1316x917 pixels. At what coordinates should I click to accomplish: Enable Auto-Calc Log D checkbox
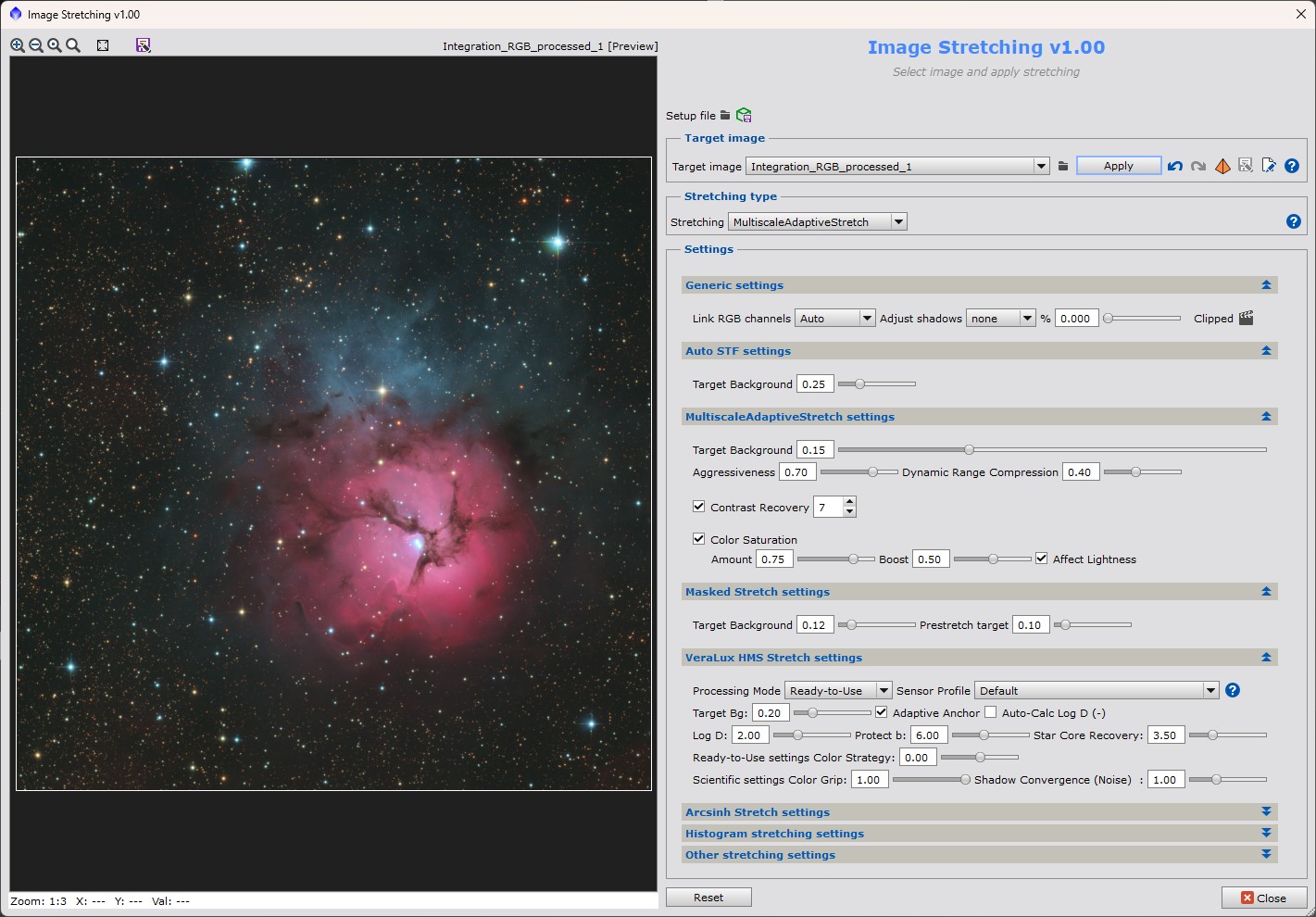coord(991,712)
